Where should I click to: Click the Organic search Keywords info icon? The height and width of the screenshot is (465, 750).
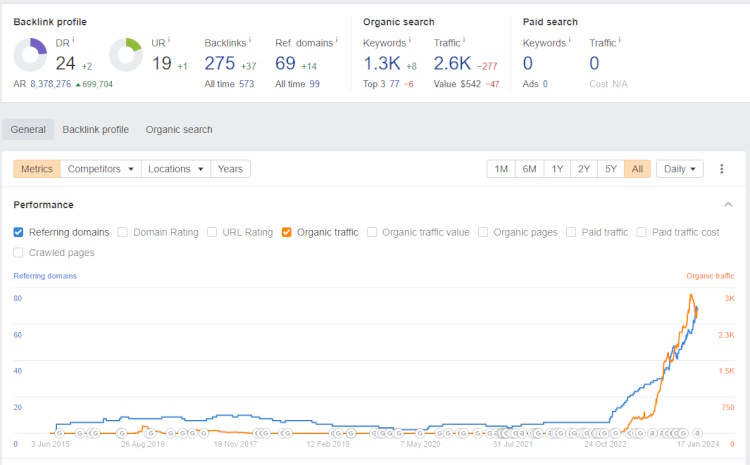(x=410, y=41)
